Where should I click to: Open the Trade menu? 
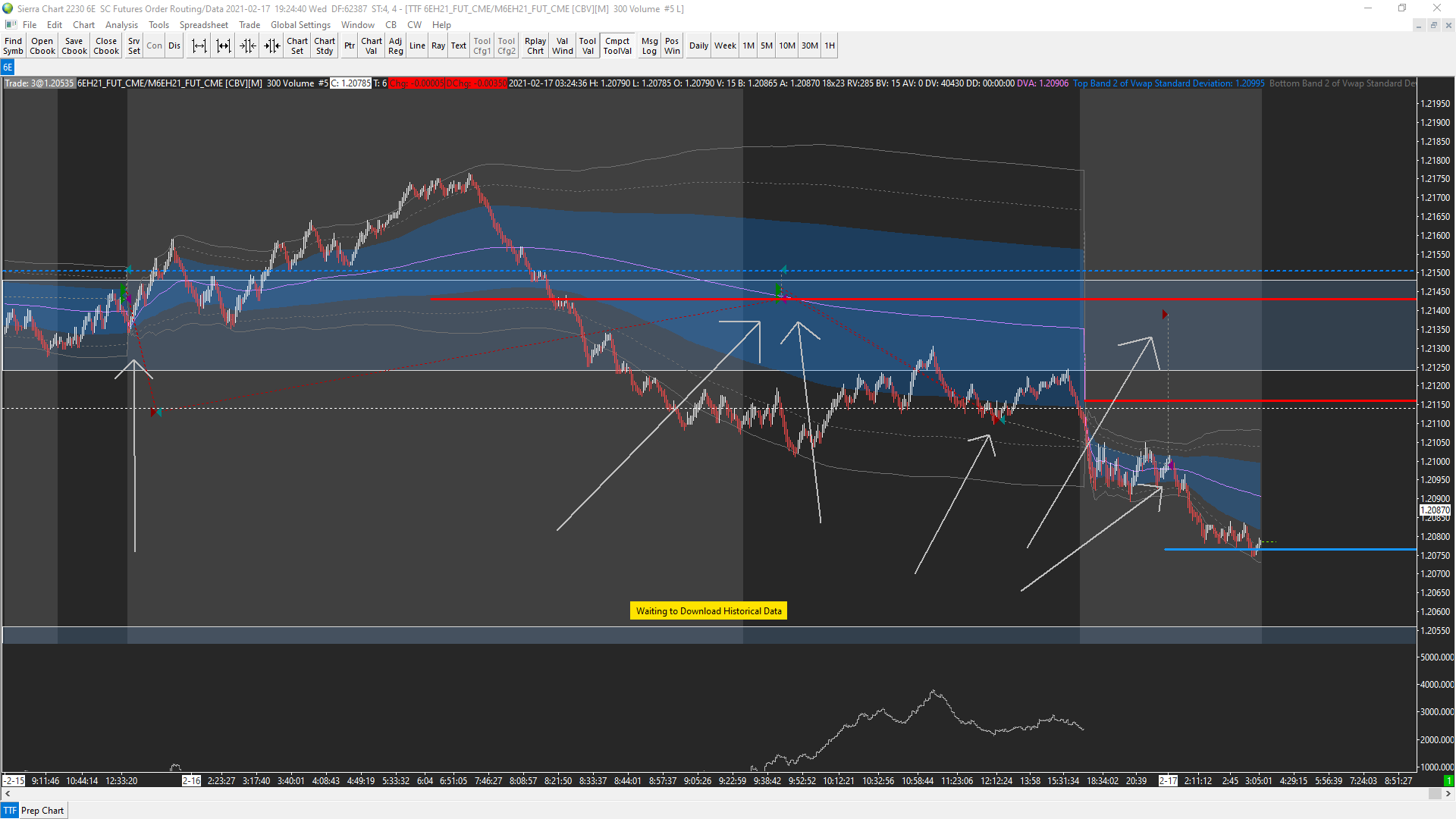coord(249,25)
